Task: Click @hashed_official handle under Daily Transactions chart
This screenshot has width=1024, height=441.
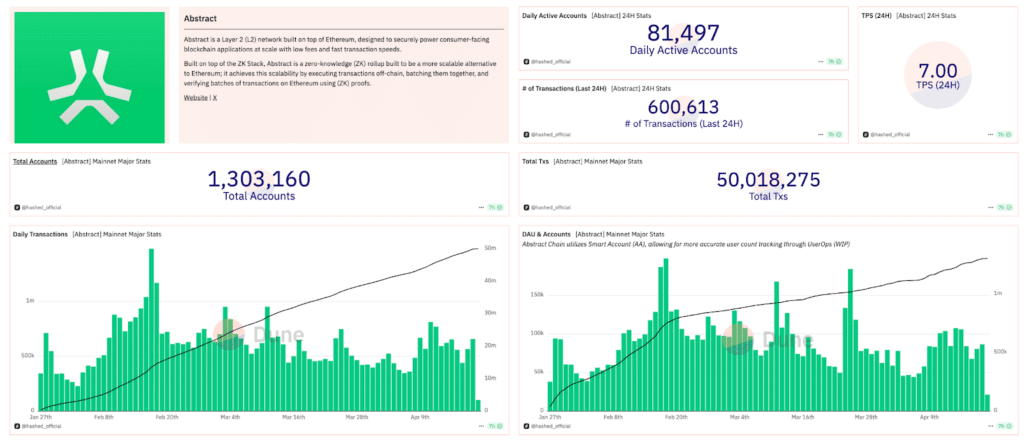Action: tap(40, 426)
